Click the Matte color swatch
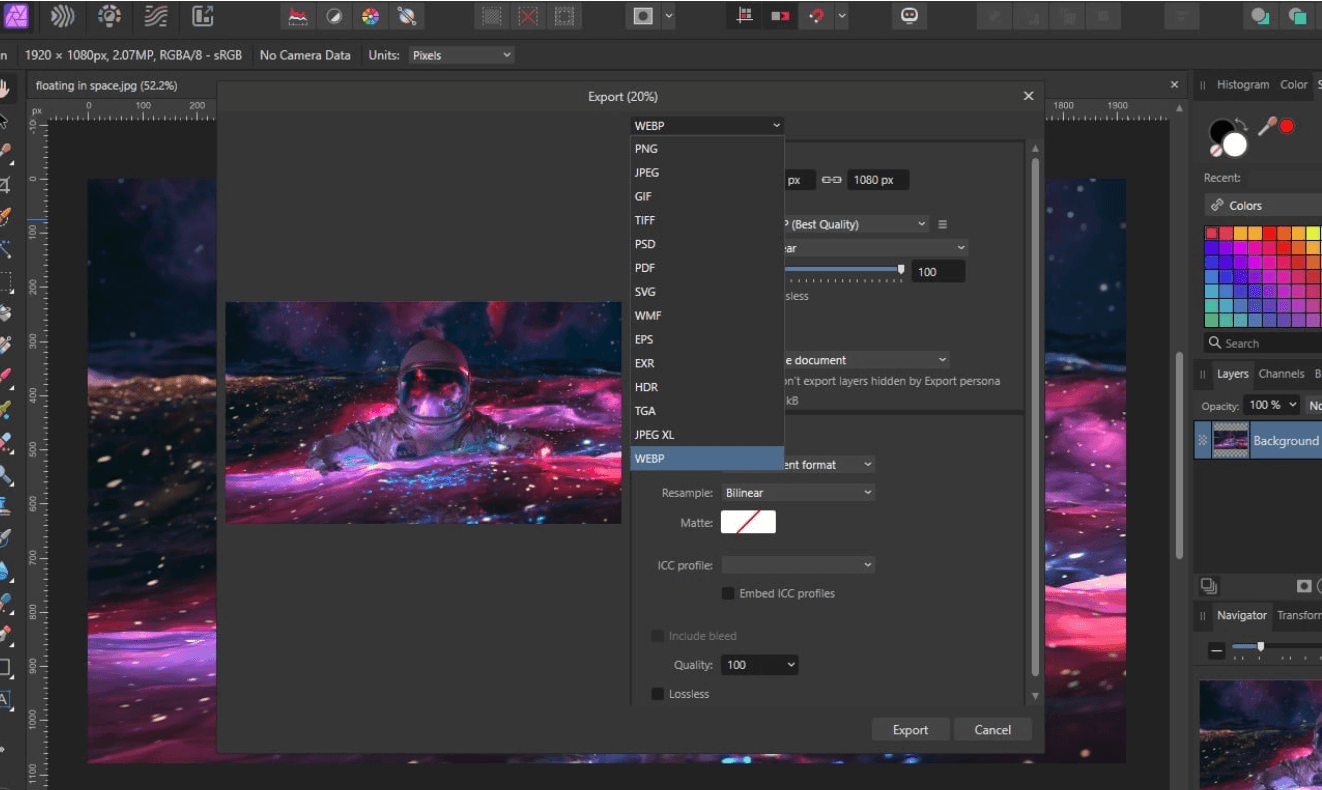This screenshot has height=790, width=1322. pyautogui.click(x=748, y=522)
